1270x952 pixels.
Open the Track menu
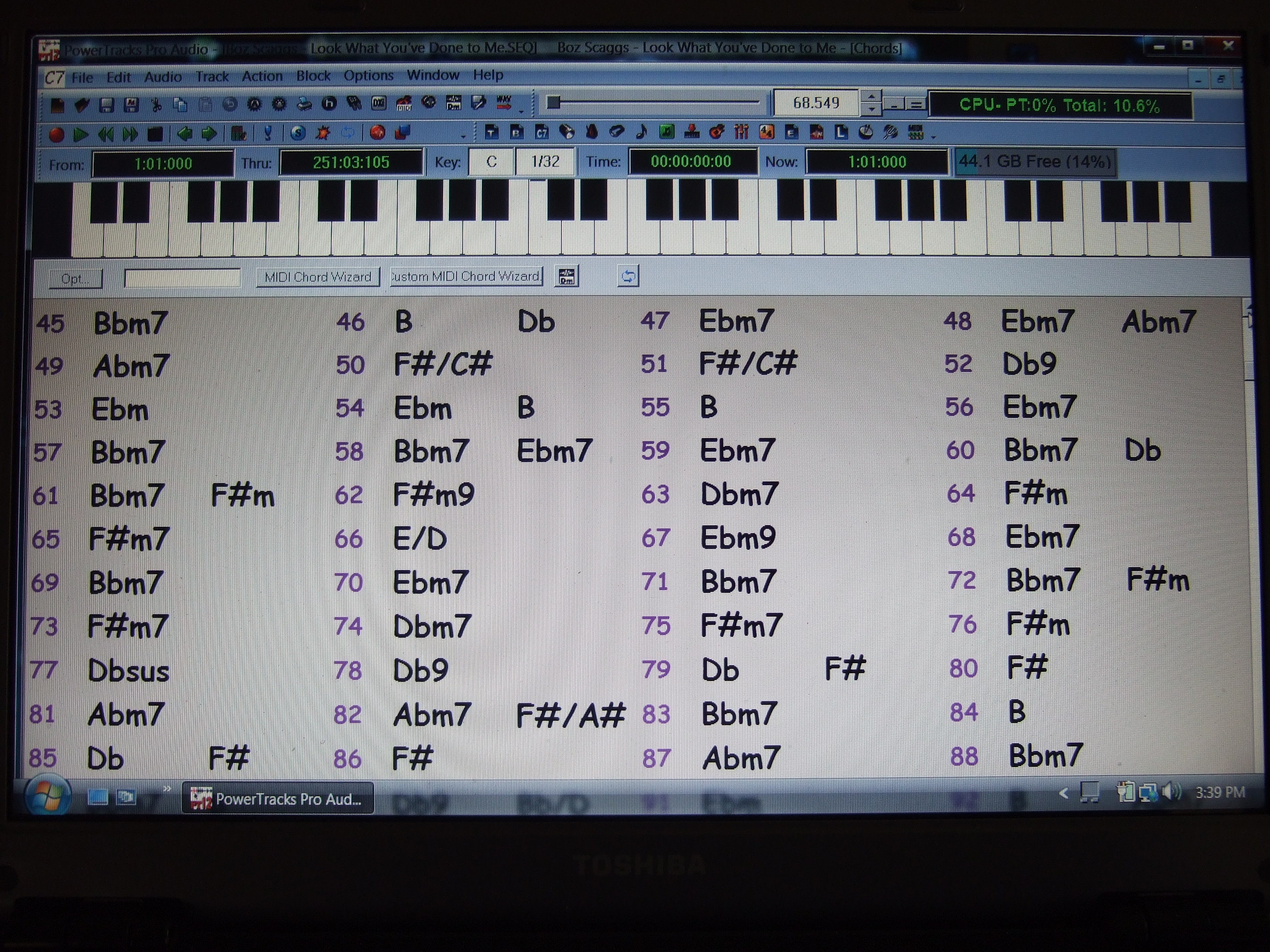[211, 76]
